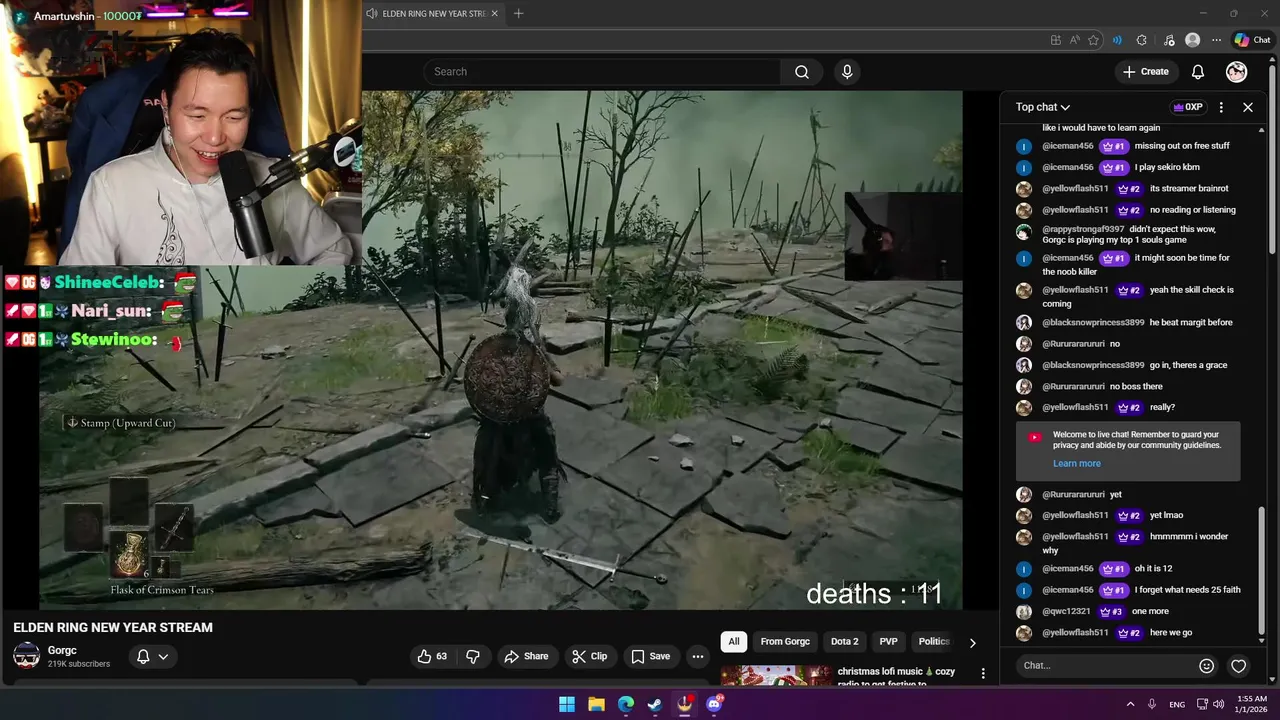Expand the Top chat mode dropdown
1280x720 pixels.
coord(1043,107)
